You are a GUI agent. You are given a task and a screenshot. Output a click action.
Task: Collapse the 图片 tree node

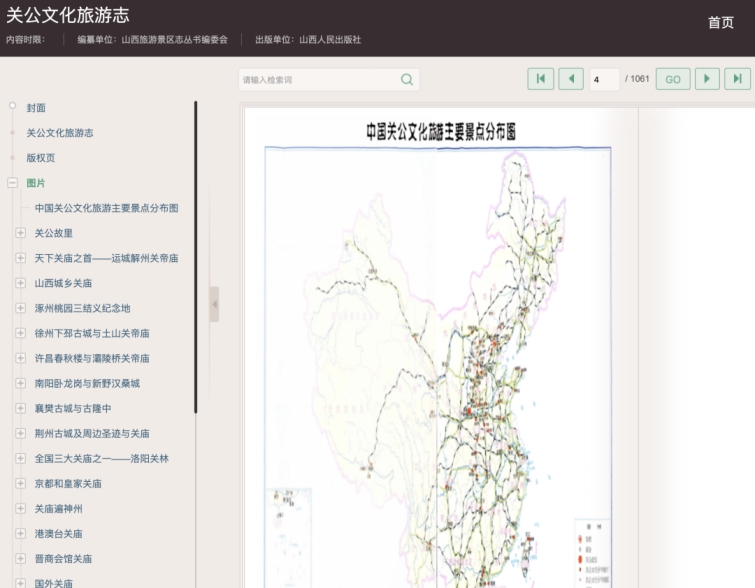pyautogui.click(x=13, y=183)
